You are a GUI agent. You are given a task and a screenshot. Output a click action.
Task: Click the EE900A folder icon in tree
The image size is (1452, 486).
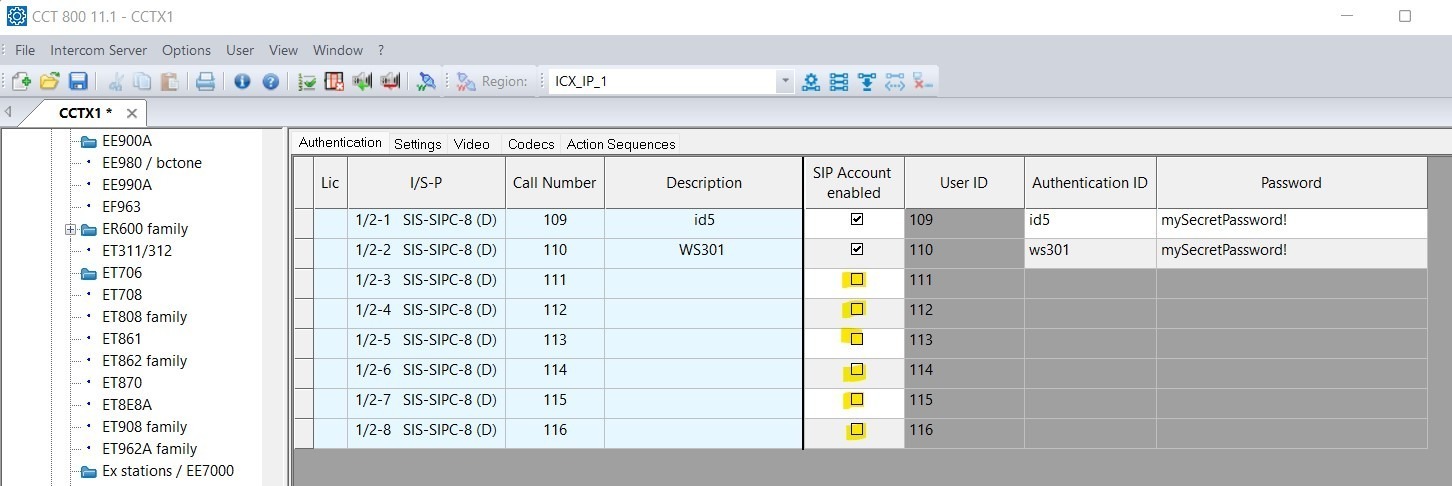click(x=88, y=141)
